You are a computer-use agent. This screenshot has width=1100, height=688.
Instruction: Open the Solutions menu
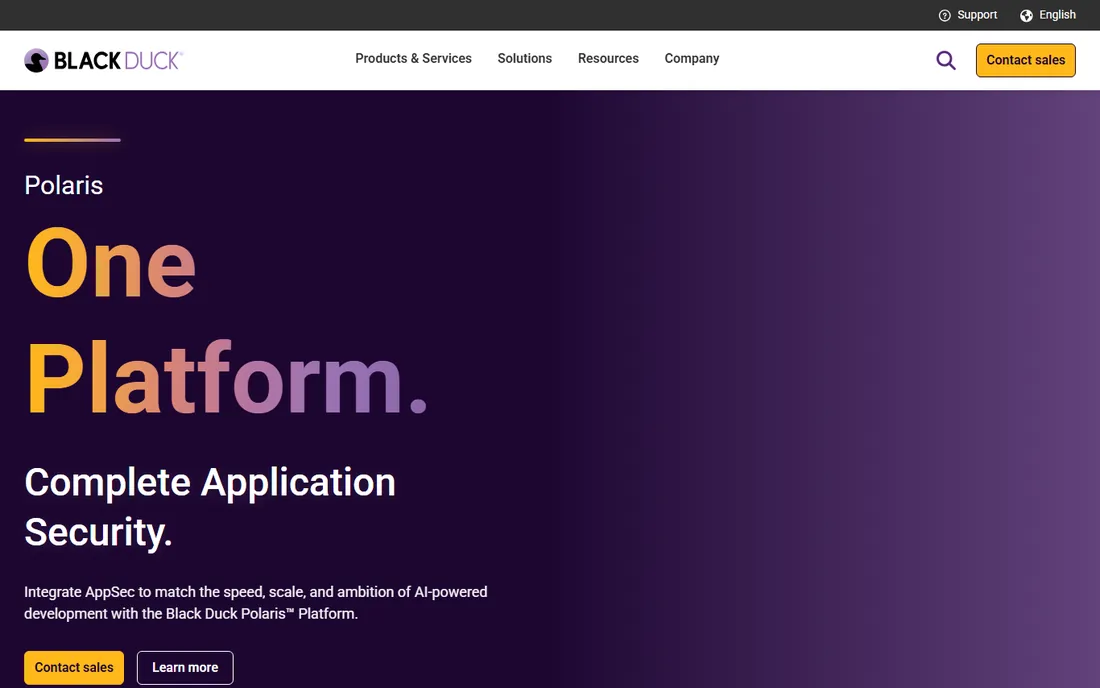click(525, 59)
